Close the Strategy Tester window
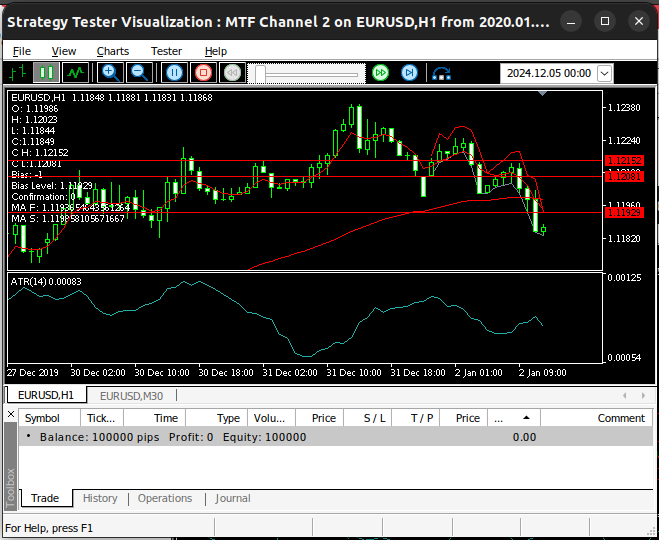The image size is (659, 540). 639,21
